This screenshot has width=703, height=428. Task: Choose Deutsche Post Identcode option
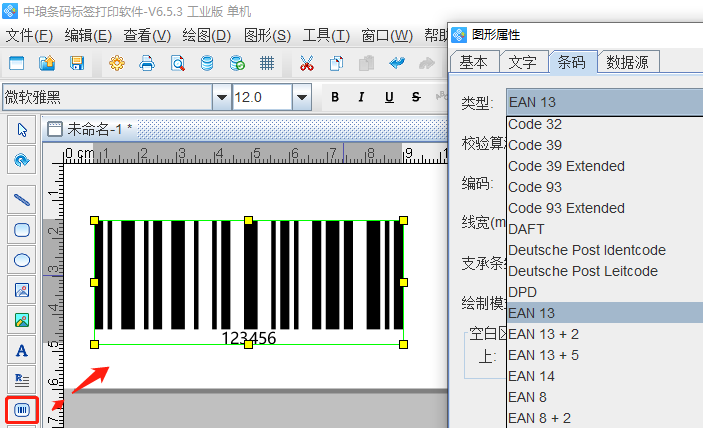point(604,250)
